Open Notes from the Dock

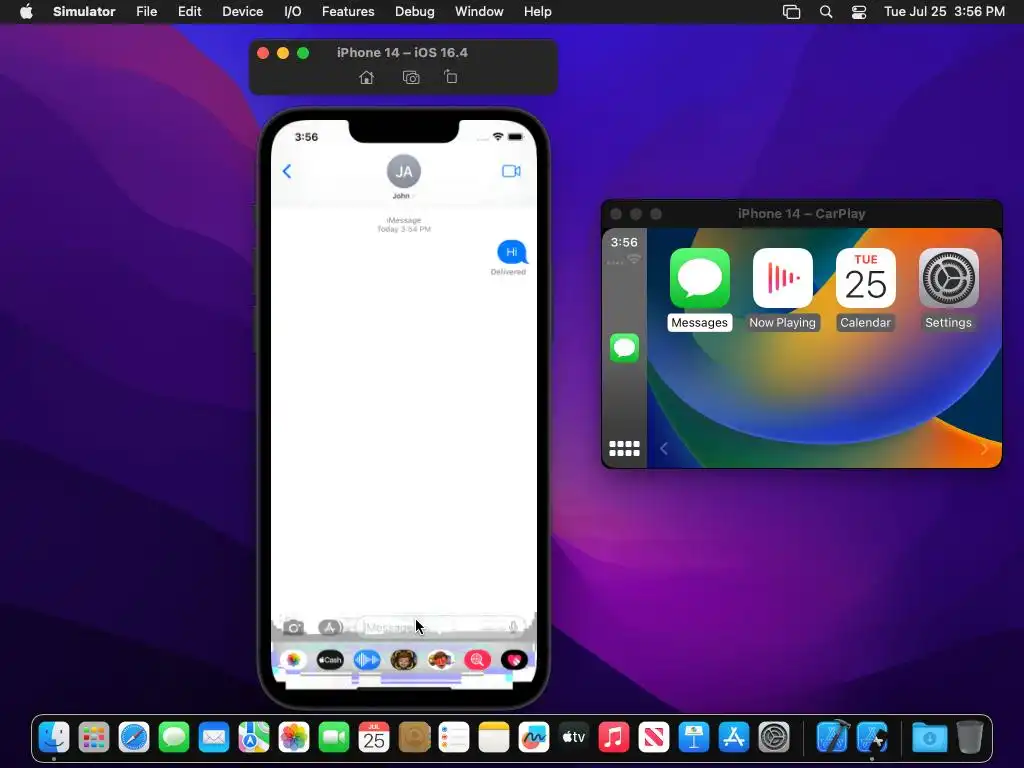494,738
